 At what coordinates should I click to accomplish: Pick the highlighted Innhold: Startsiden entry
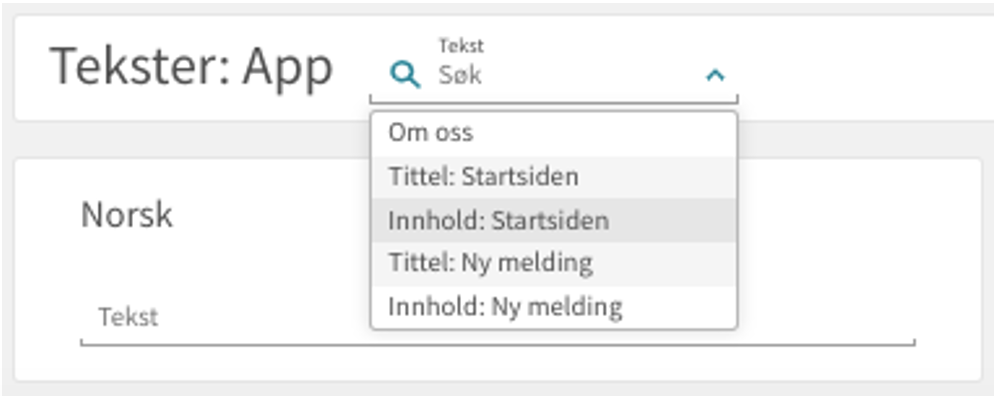(x=554, y=220)
